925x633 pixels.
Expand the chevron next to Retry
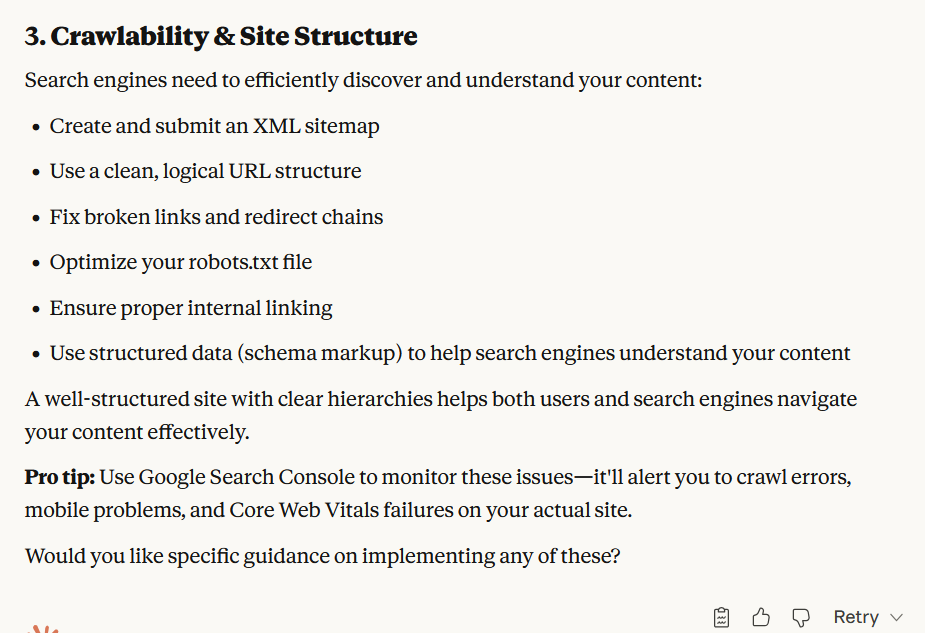point(896,617)
